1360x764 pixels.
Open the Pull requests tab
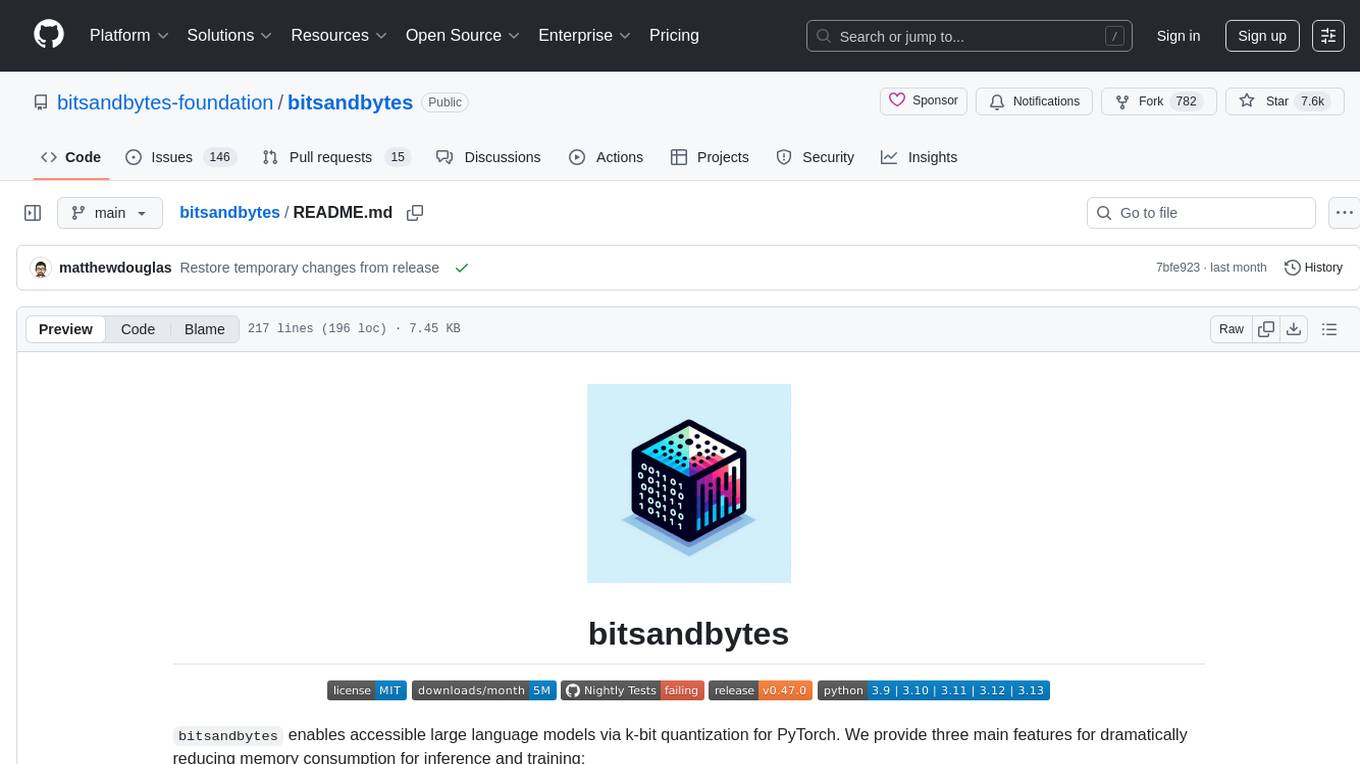336,157
